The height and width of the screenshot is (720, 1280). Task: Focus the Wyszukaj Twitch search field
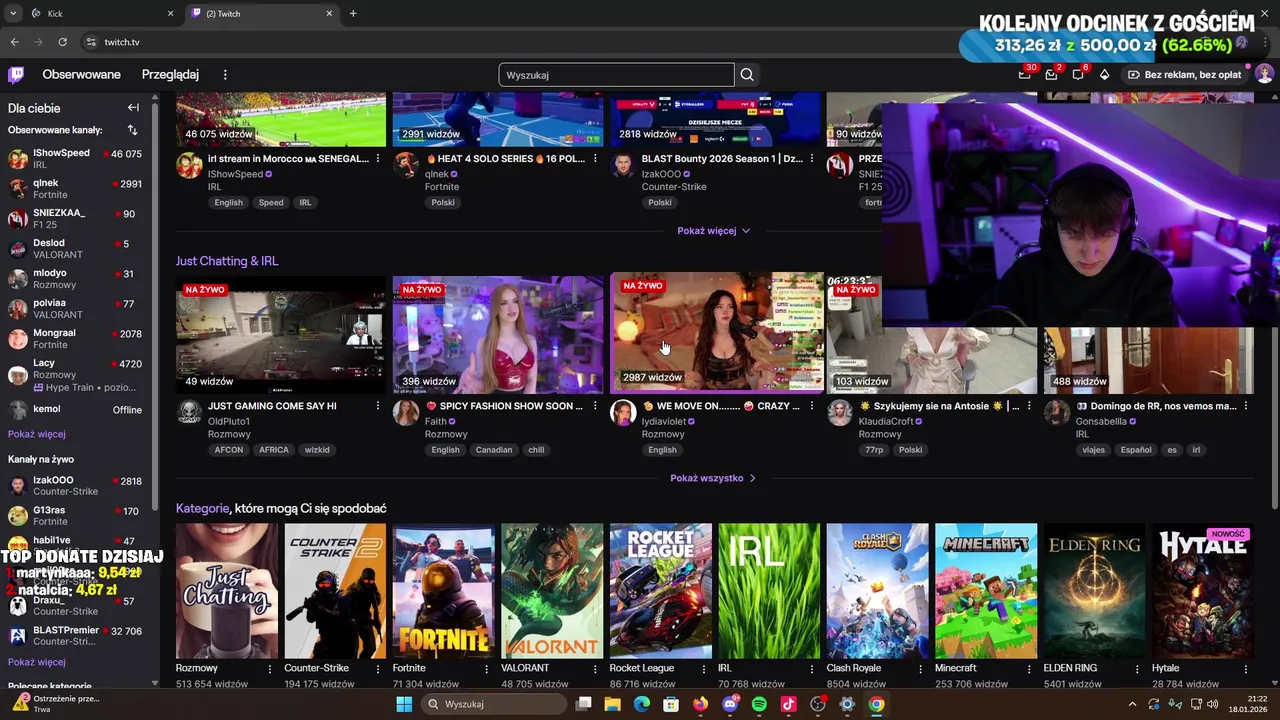click(616, 75)
